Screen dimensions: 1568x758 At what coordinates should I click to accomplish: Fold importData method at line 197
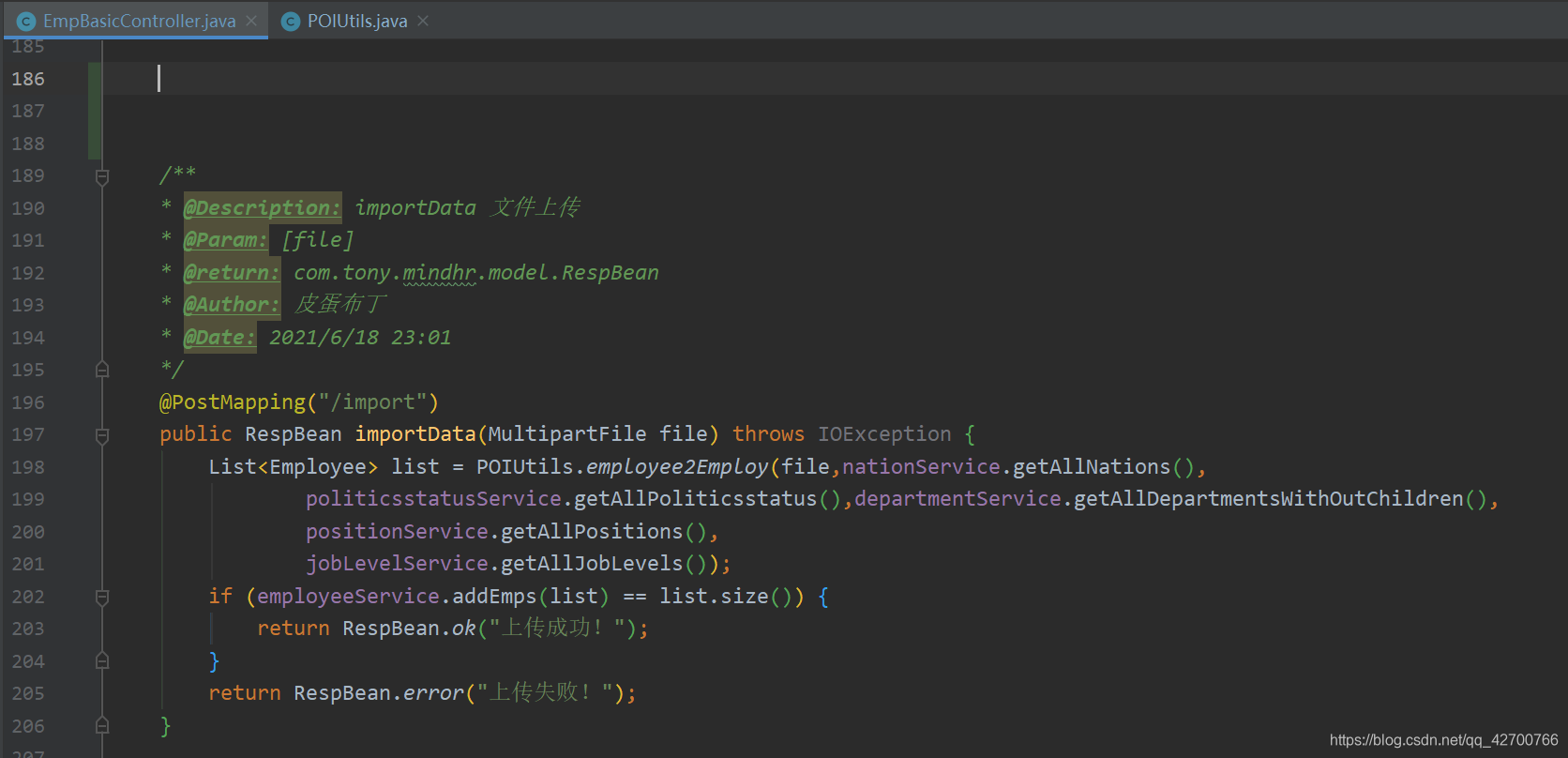pyautogui.click(x=102, y=435)
